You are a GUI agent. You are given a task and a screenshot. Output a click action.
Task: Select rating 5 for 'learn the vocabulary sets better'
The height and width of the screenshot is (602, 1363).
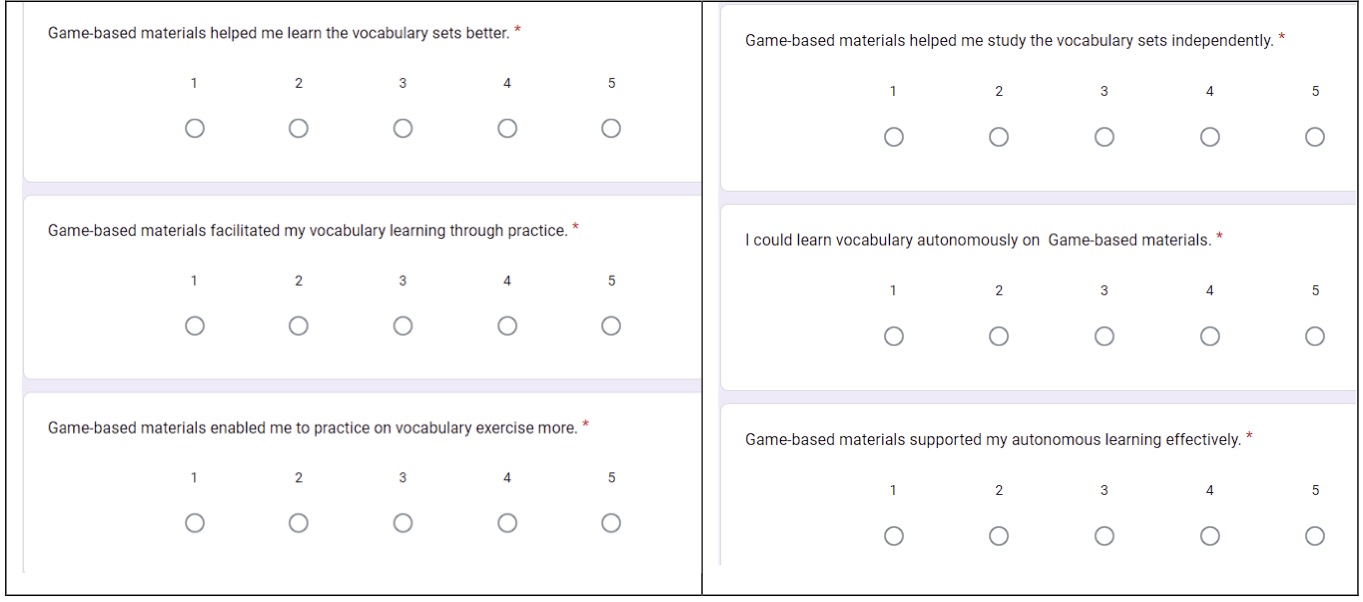pyautogui.click(x=611, y=128)
